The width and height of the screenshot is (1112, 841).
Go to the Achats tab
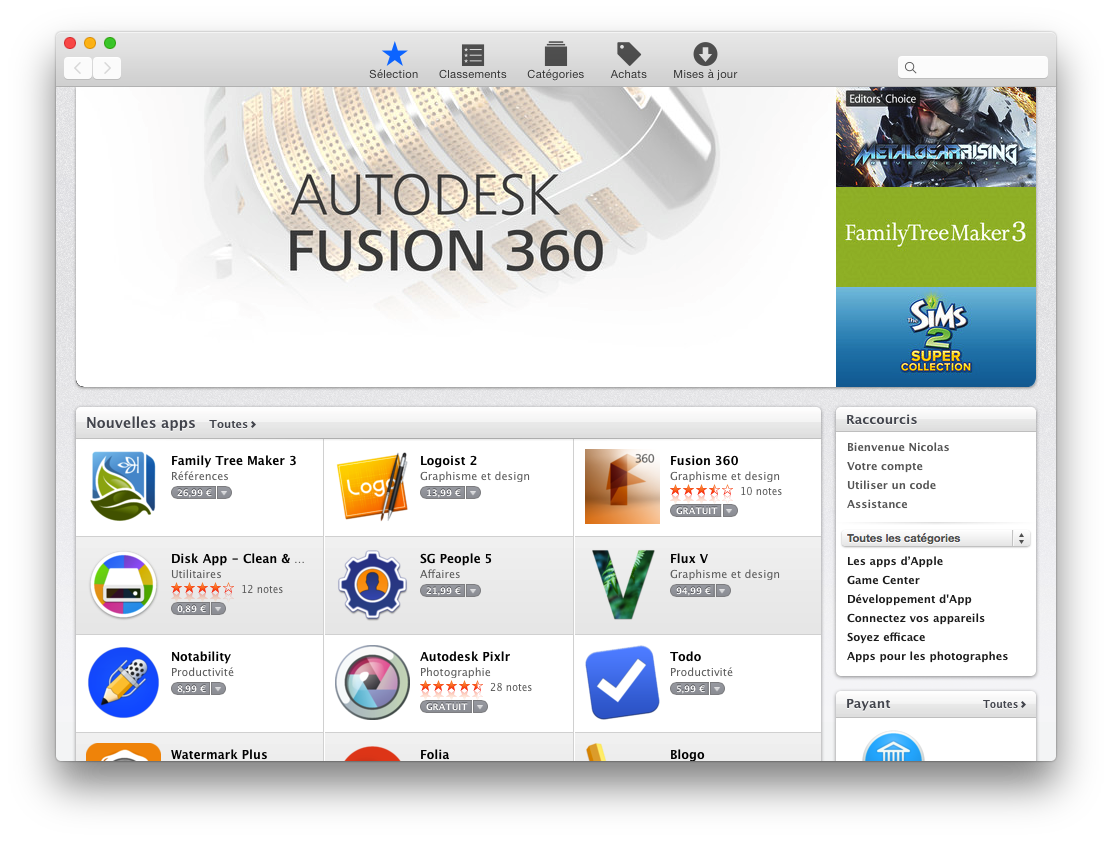coord(628,61)
